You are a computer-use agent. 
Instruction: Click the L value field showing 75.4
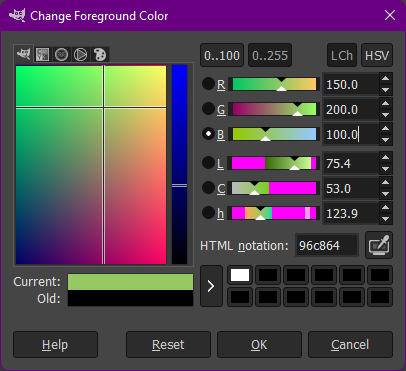pyautogui.click(x=351, y=163)
